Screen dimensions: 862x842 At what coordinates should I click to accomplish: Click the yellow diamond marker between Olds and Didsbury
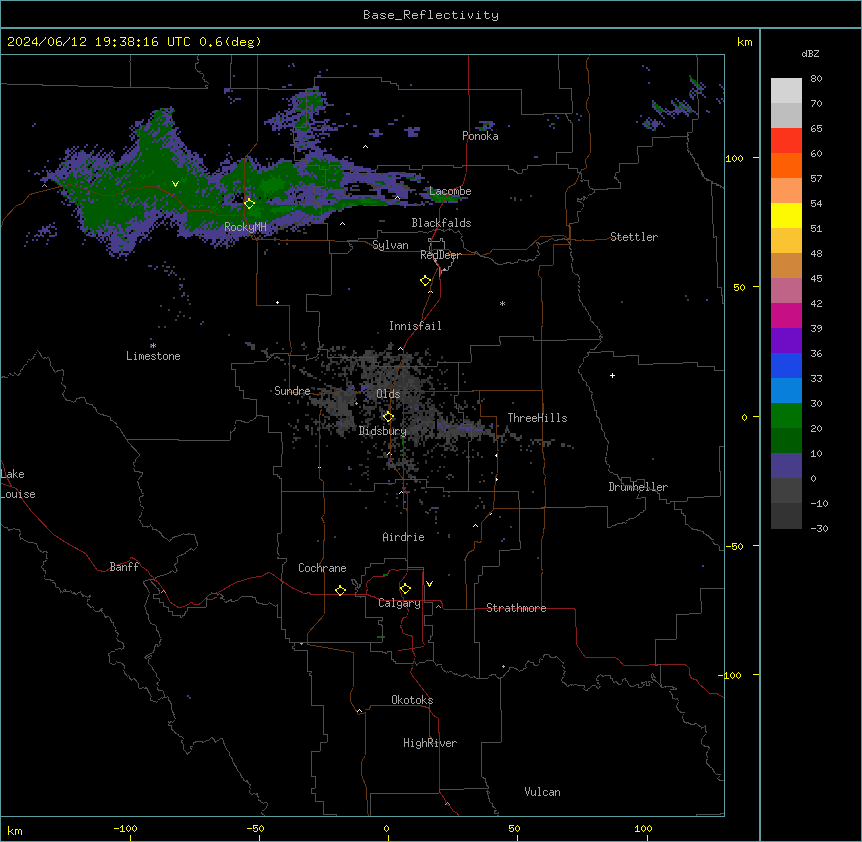388,417
